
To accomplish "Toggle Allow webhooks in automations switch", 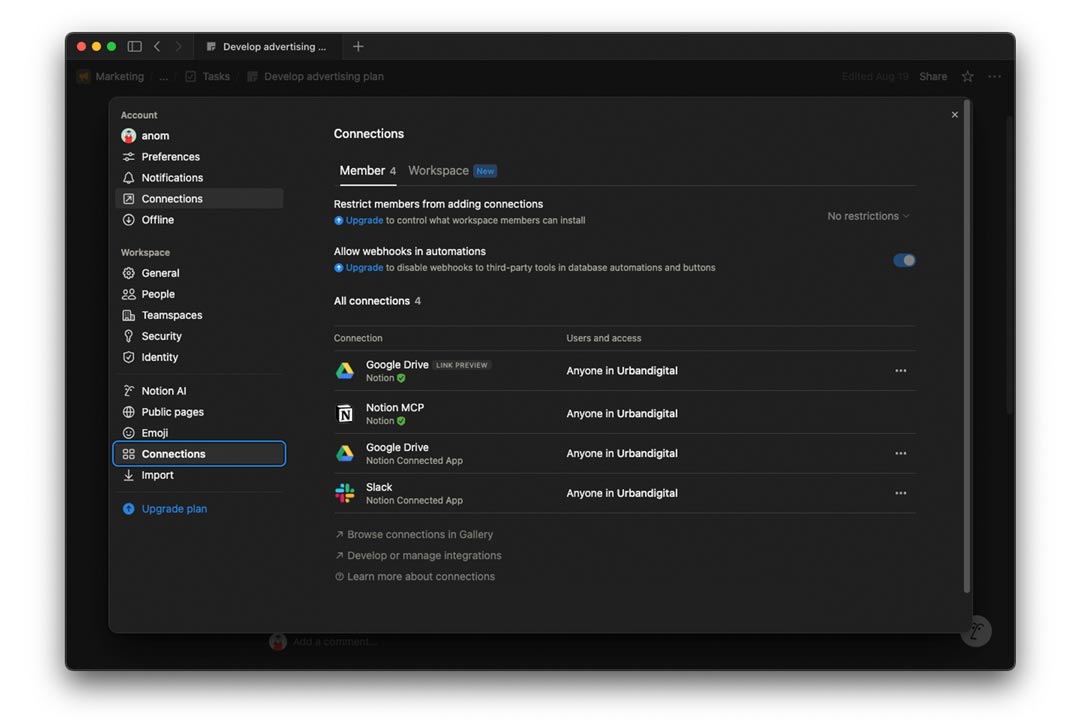I will (904, 260).
